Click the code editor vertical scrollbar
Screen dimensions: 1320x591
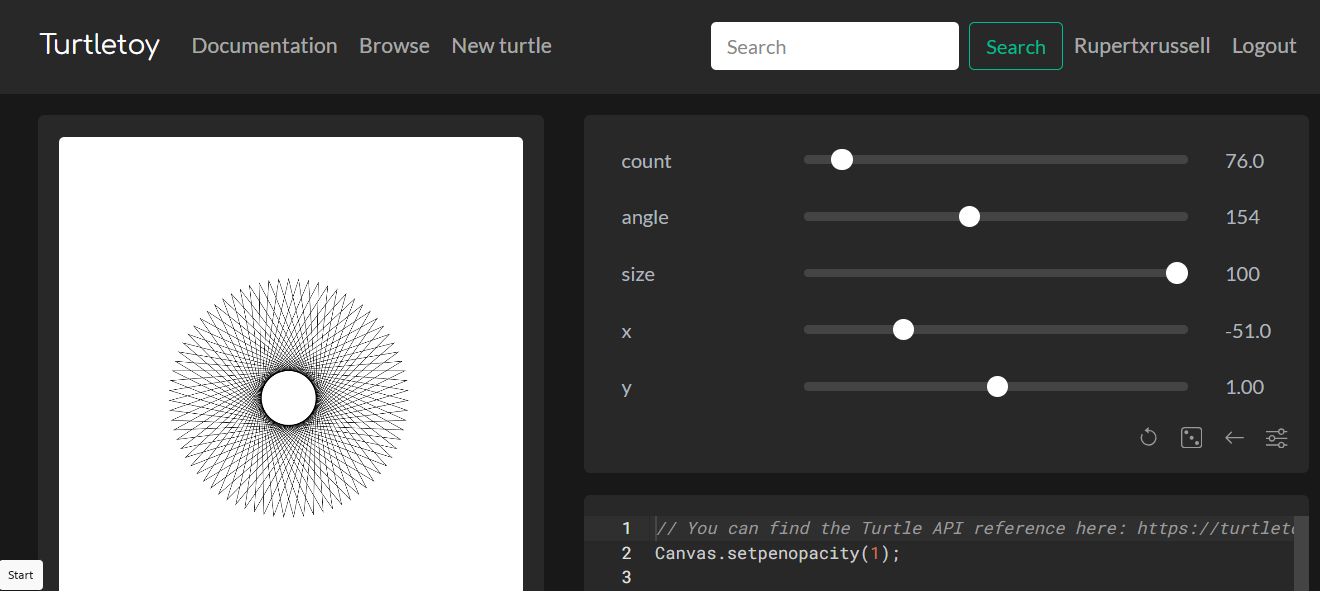(1301, 553)
